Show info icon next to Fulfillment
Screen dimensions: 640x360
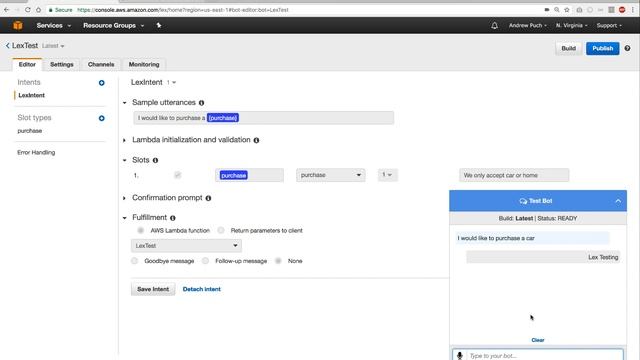click(173, 218)
